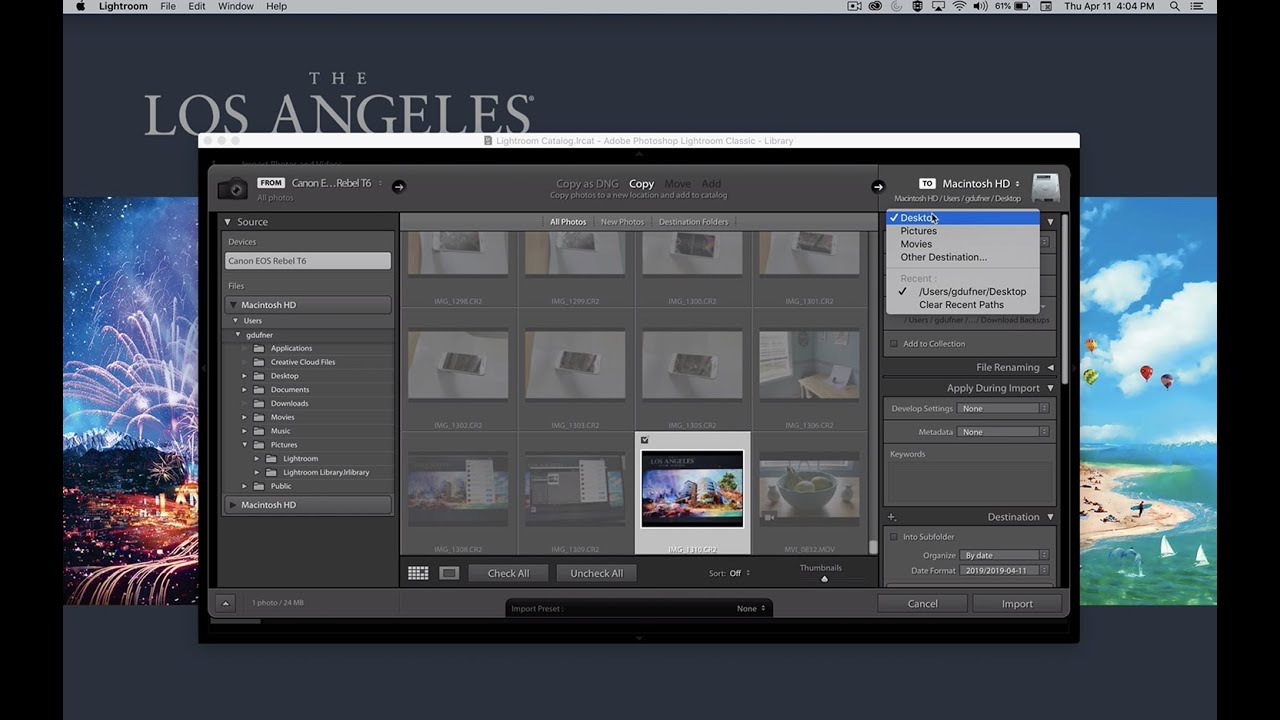Image resolution: width=1280 pixels, height=720 pixels.
Task: Open the Organize By date dropdown
Action: (x=1004, y=555)
